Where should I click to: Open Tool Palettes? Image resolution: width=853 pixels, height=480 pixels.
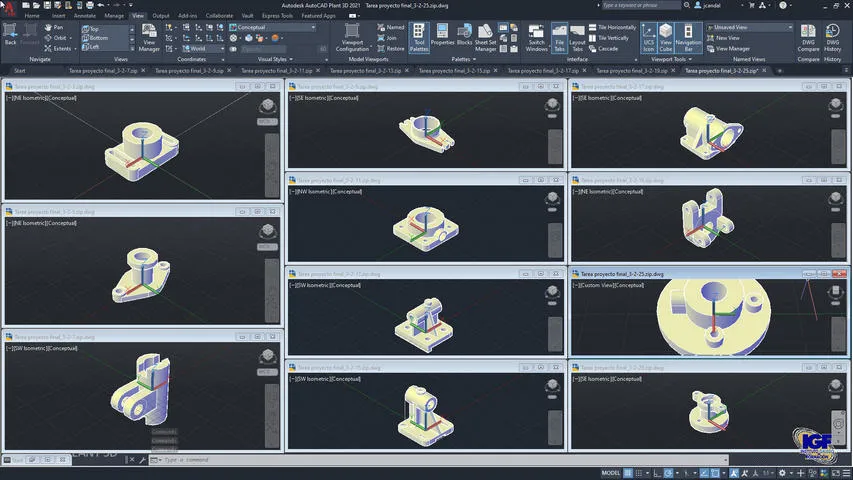[419, 38]
